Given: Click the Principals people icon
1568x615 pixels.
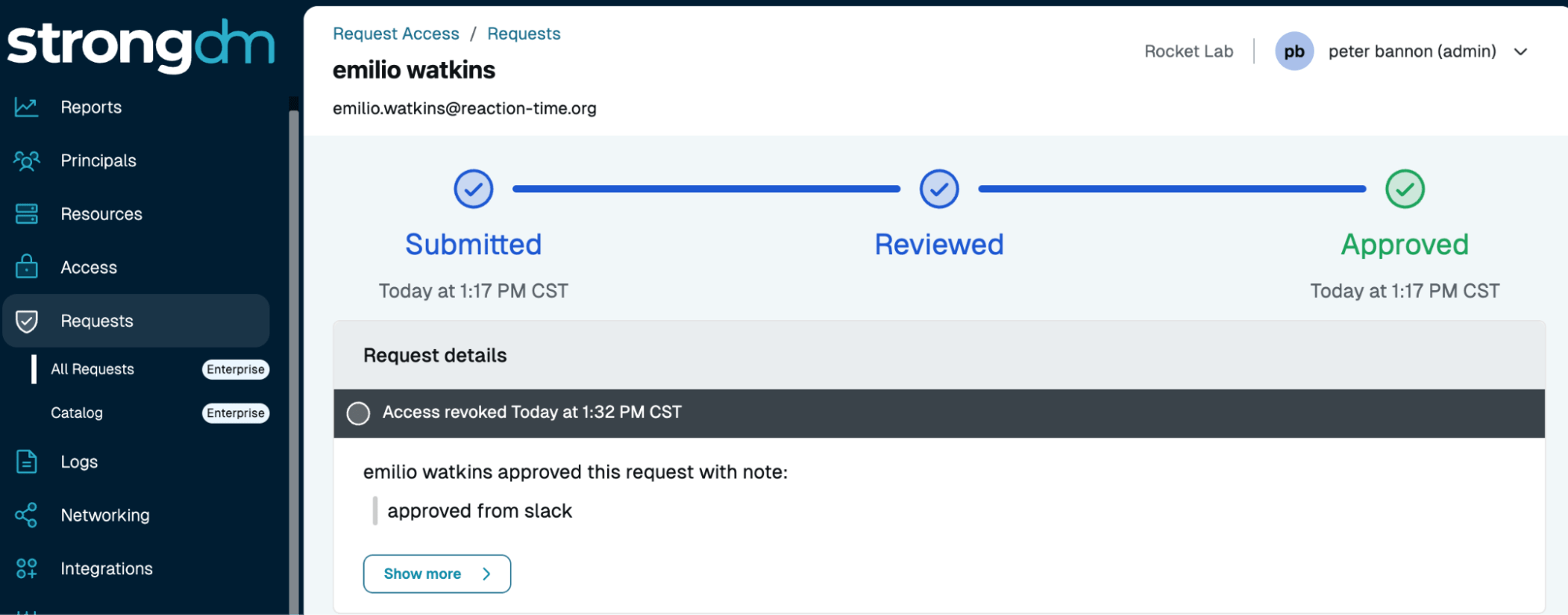Looking at the screenshot, I should point(26,160).
